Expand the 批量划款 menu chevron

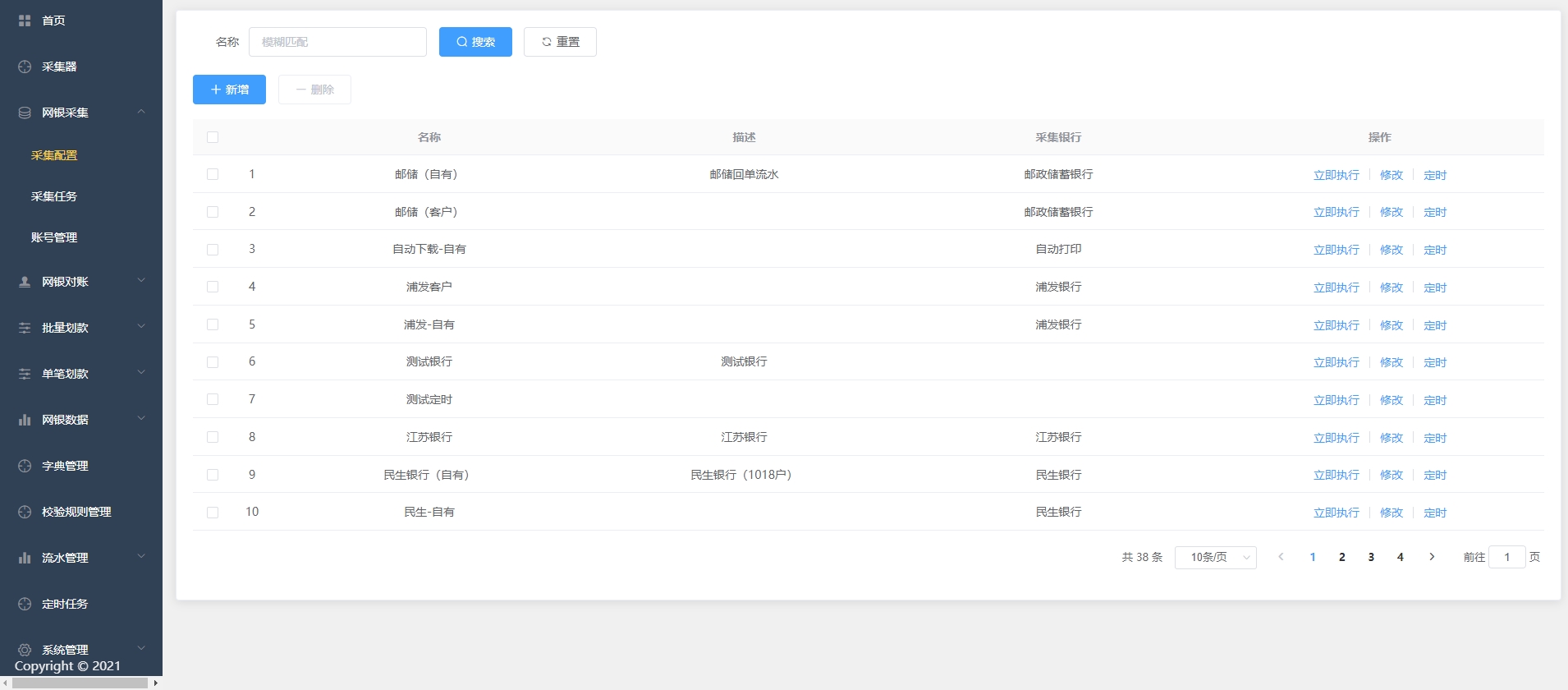[141, 327]
